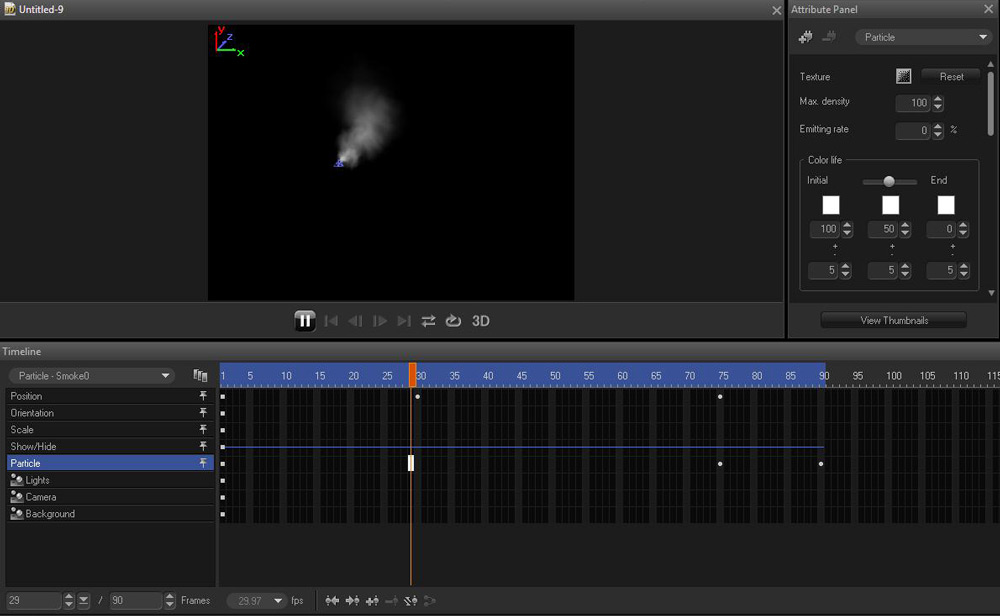The image size is (1000, 616).
Task: Click the End opacity field showing 0
Action: 941,229
